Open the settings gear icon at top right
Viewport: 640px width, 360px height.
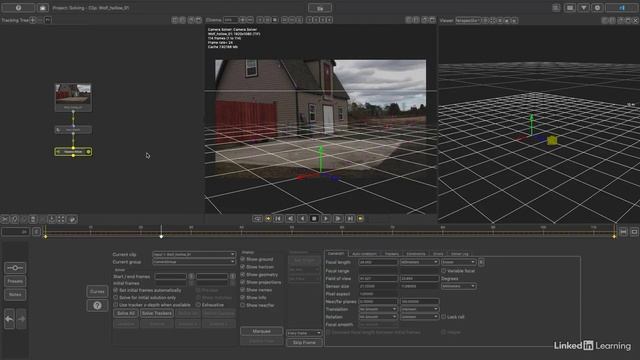[598, 8]
